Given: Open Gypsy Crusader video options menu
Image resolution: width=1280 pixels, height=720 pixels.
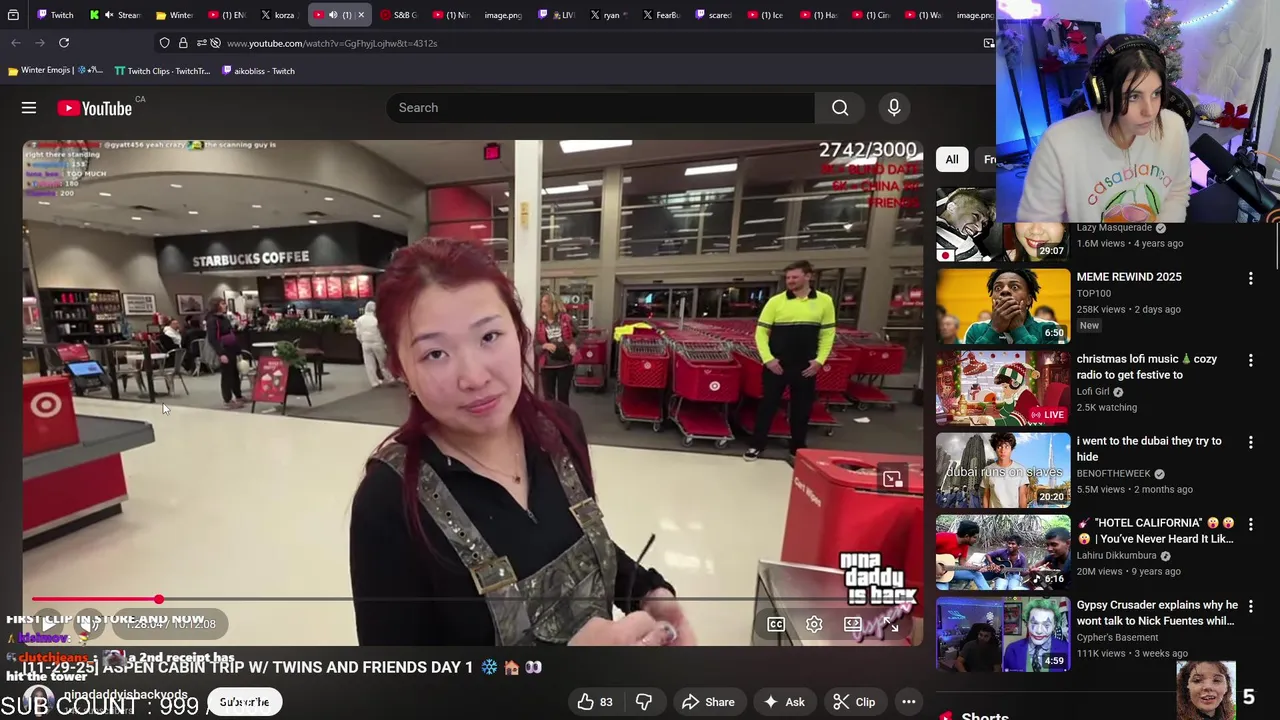Looking at the screenshot, I should coord(1250,606).
